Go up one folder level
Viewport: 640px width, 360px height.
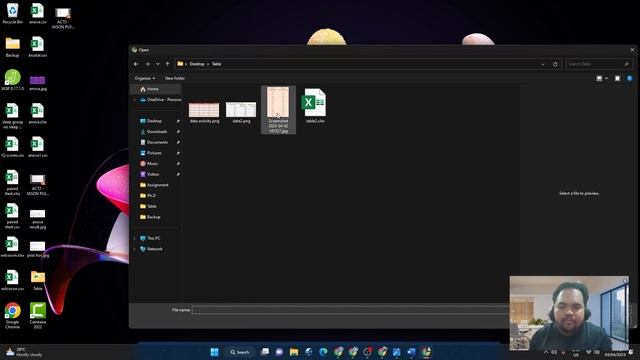(167, 64)
